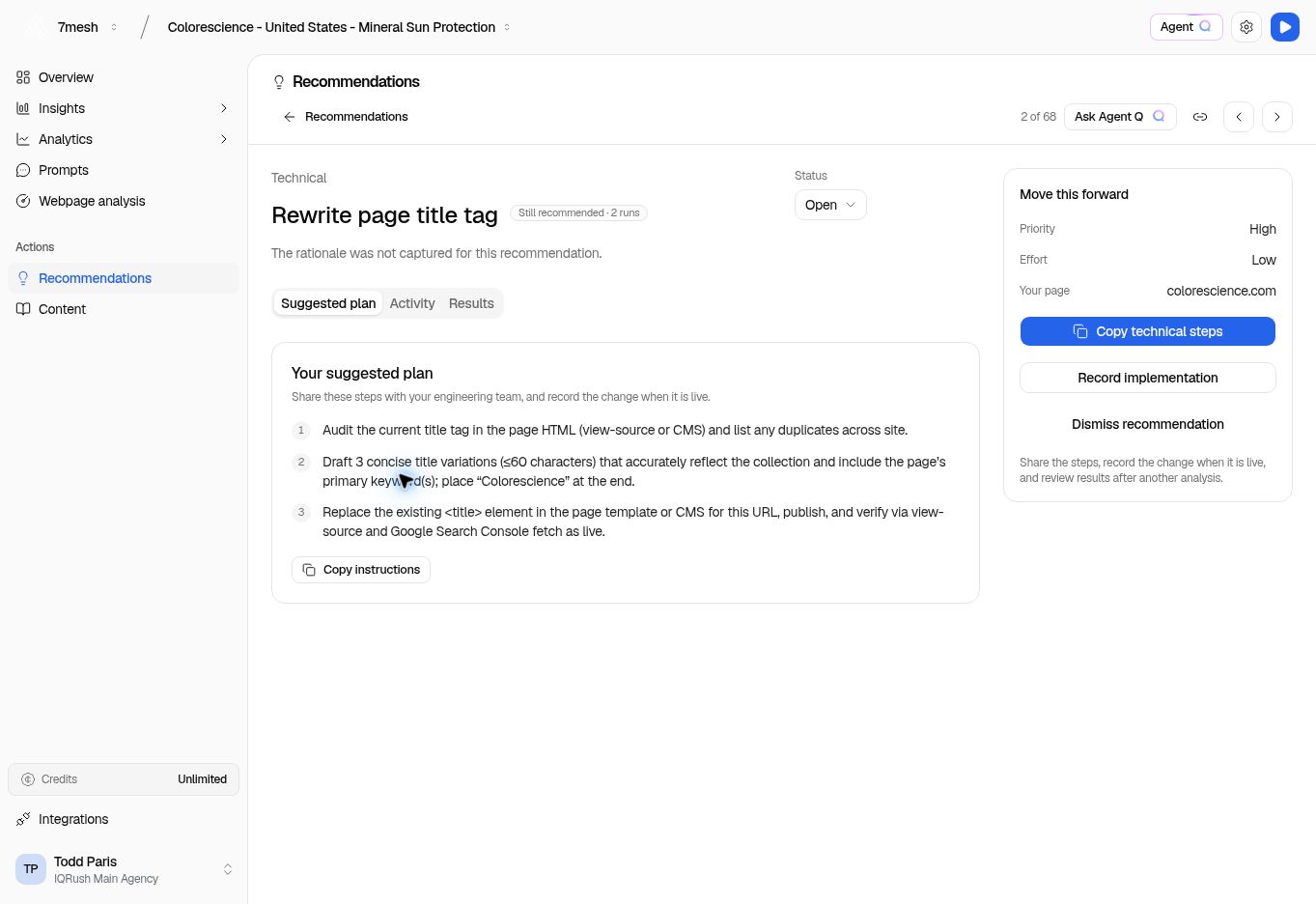Click the 7mesh logo icon
This screenshot has width=1316, height=904.
35,27
